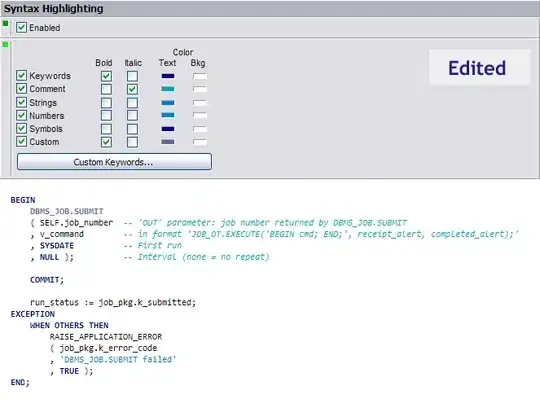This screenshot has width=540, height=399.
Task: Pick the Comment text color swatch
Action: [x=168, y=89]
